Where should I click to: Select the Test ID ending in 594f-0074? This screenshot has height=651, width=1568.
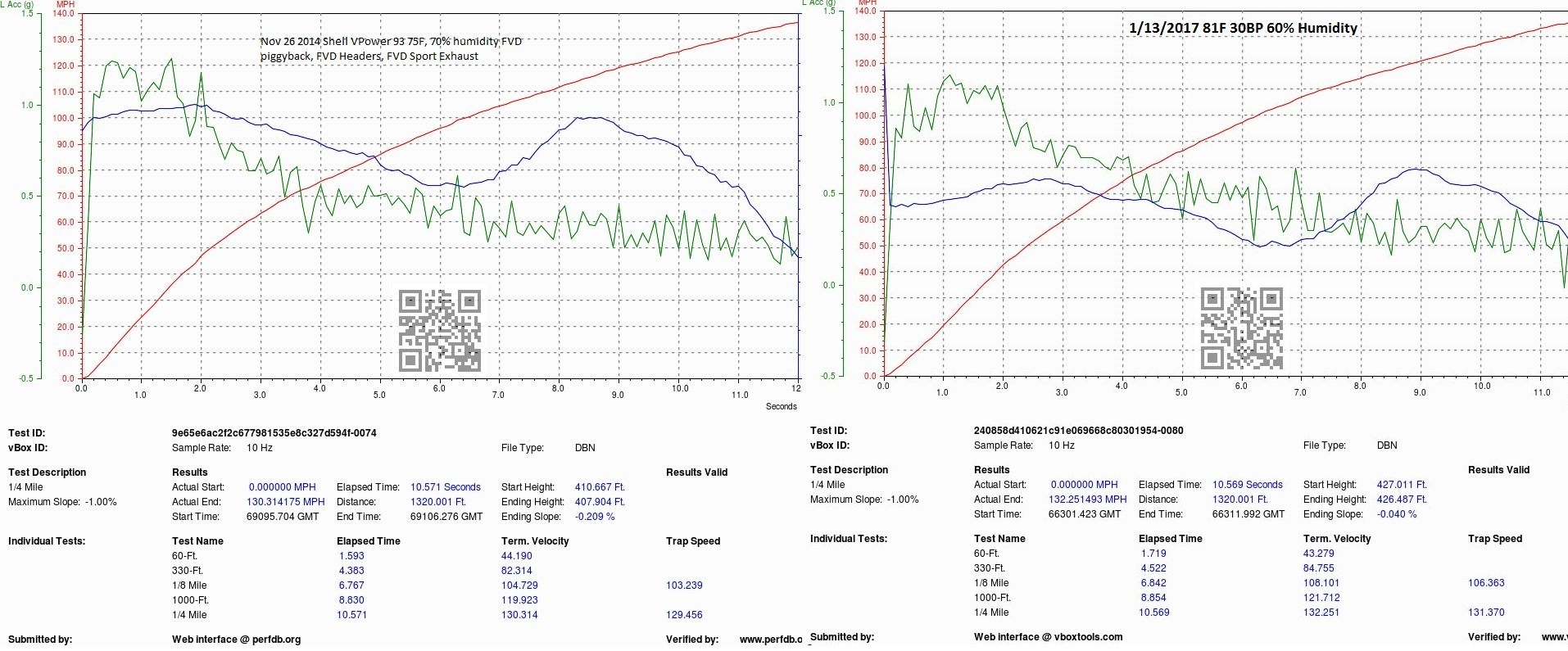tap(274, 433)
